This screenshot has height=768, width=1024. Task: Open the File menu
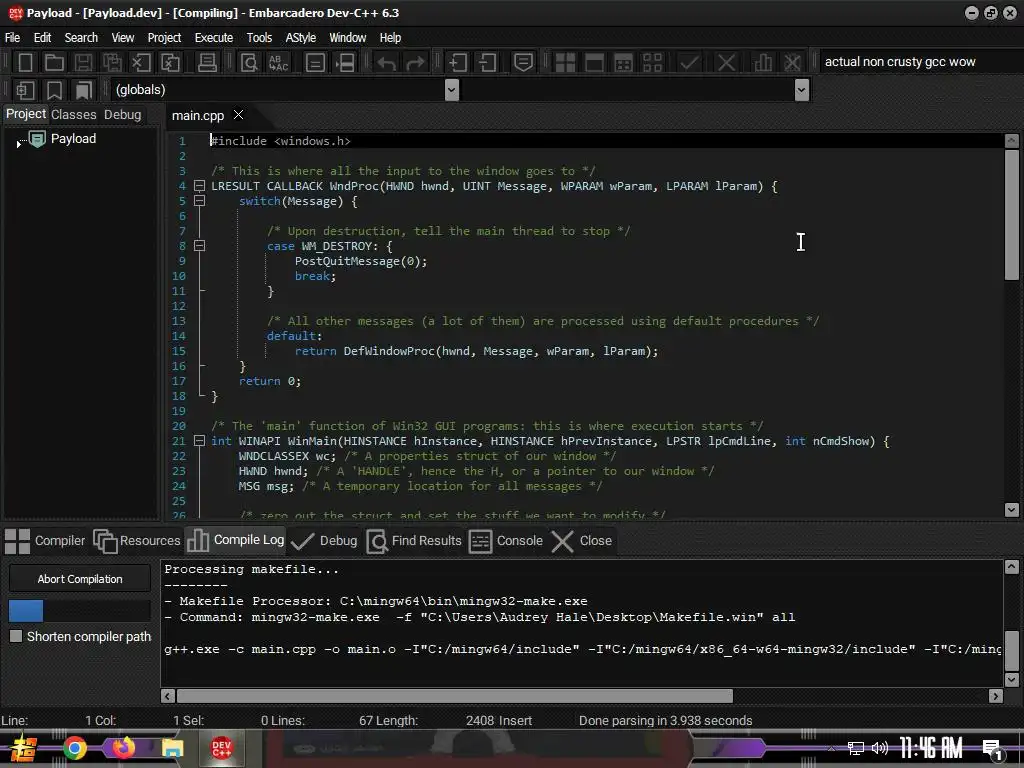pyautogui.click(x=12, y=38)
